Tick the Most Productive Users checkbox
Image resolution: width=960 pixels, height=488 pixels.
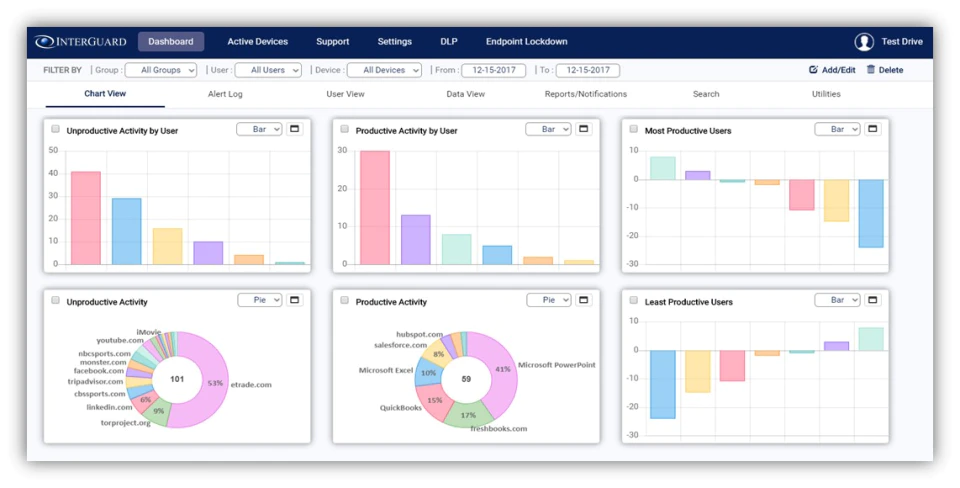tap(634, 129)
